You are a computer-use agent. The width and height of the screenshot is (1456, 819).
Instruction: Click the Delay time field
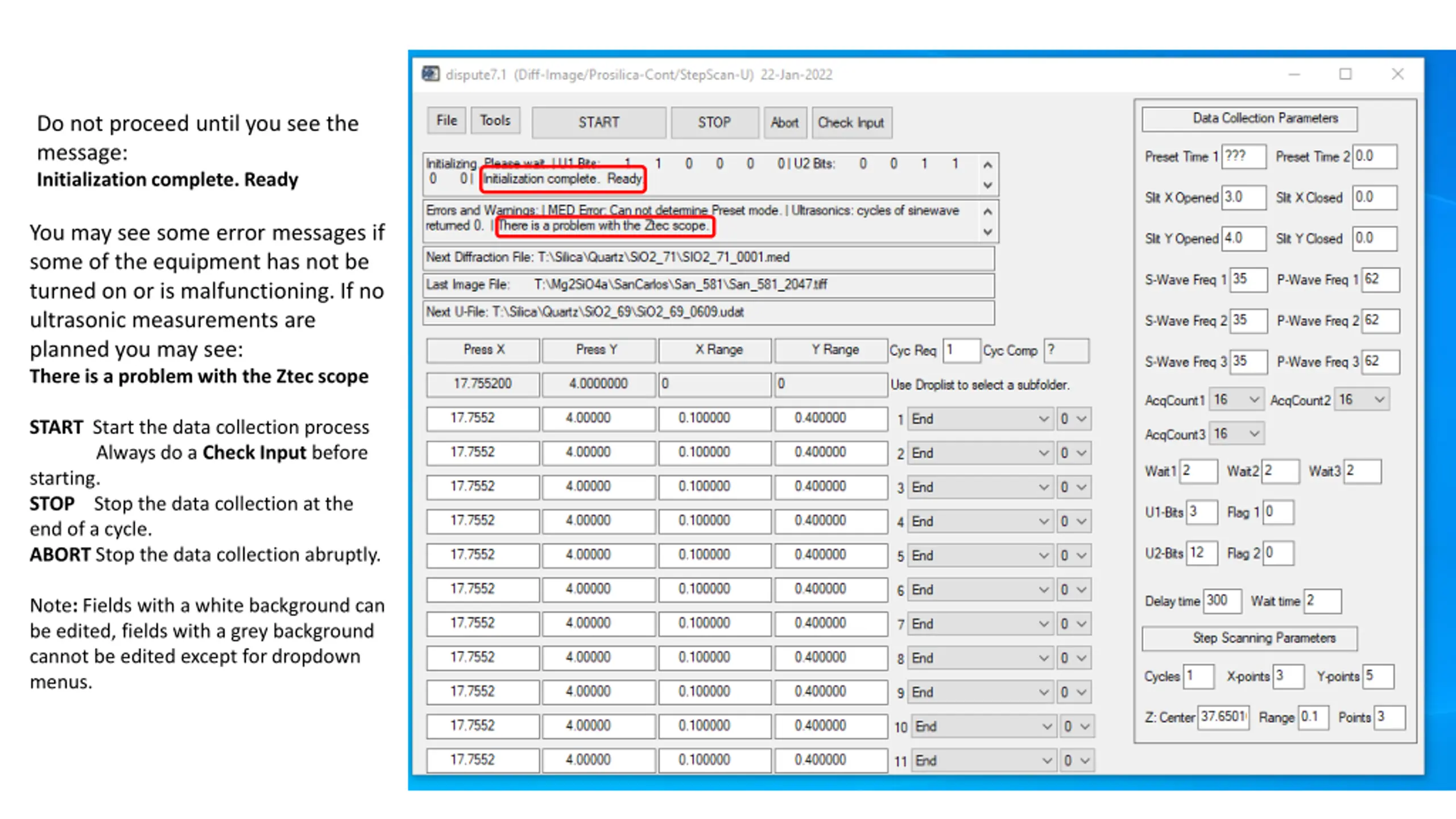[1222, 601]
